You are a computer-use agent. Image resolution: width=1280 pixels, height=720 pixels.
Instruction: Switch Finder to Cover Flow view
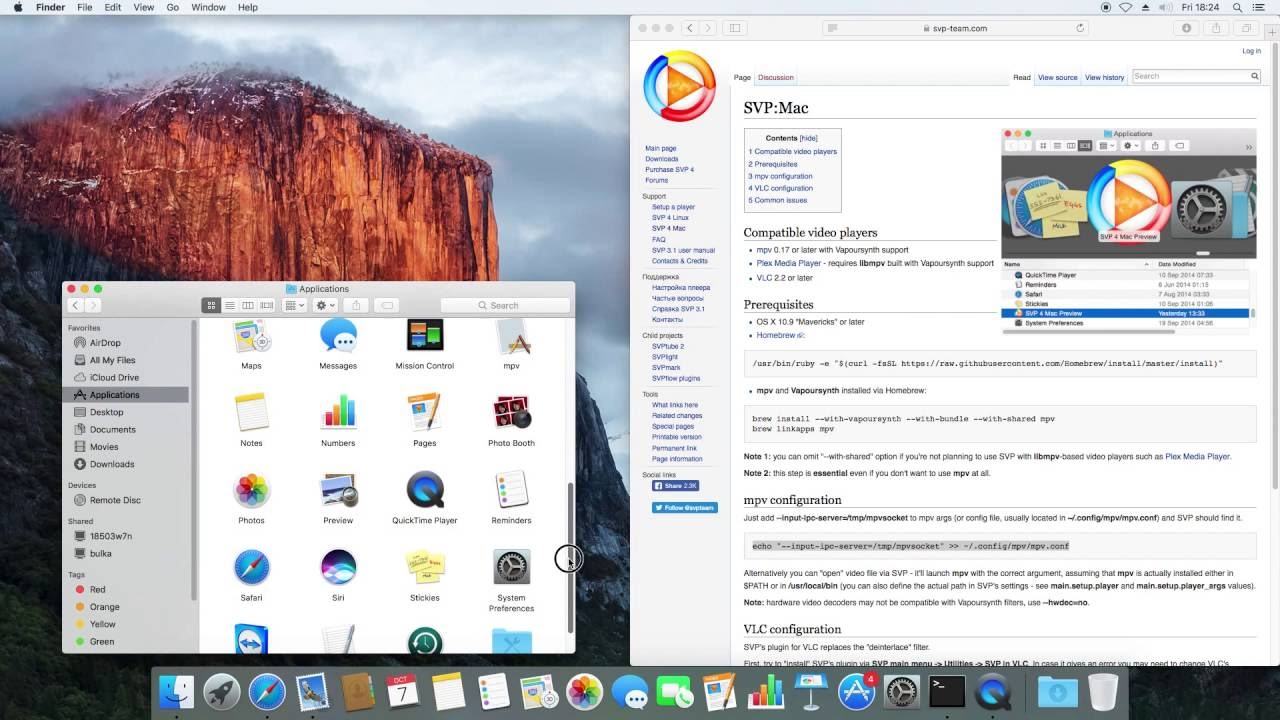coord(266,305)
